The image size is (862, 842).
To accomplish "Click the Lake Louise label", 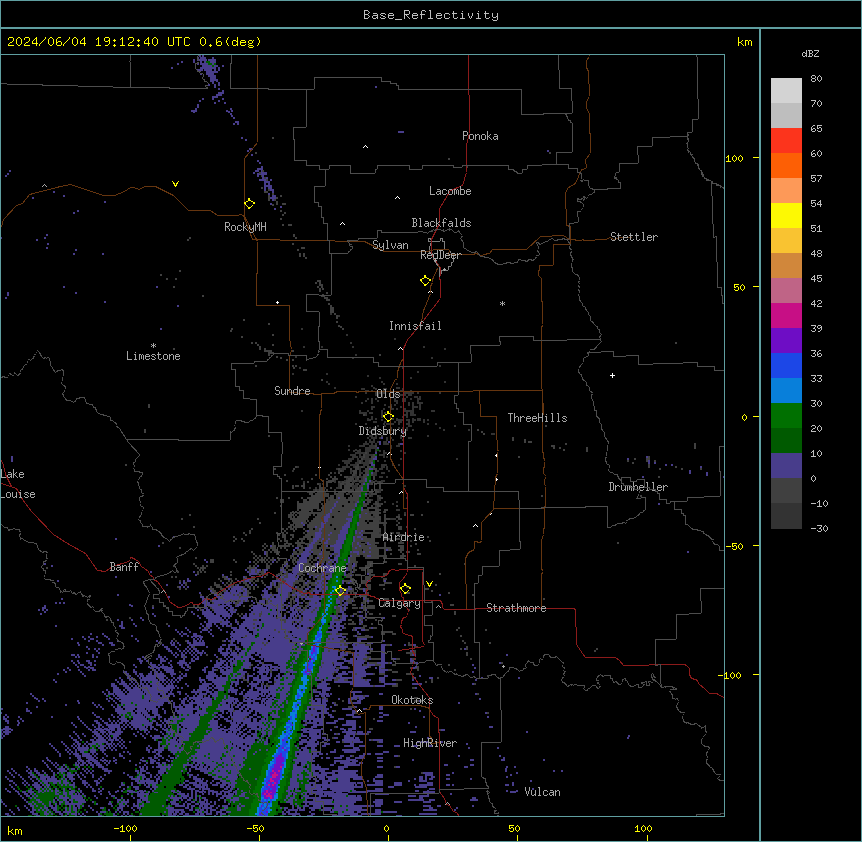I will (x=18, y=484).
